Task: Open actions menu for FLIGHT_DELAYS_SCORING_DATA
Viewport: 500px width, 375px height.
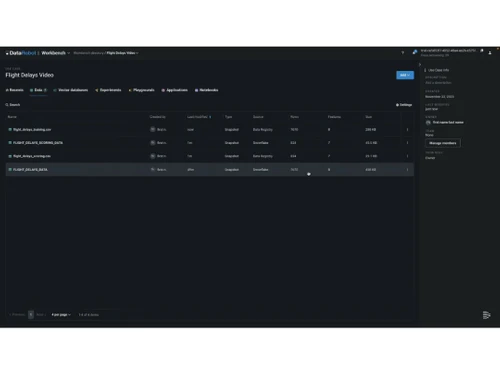Action: 407,143
